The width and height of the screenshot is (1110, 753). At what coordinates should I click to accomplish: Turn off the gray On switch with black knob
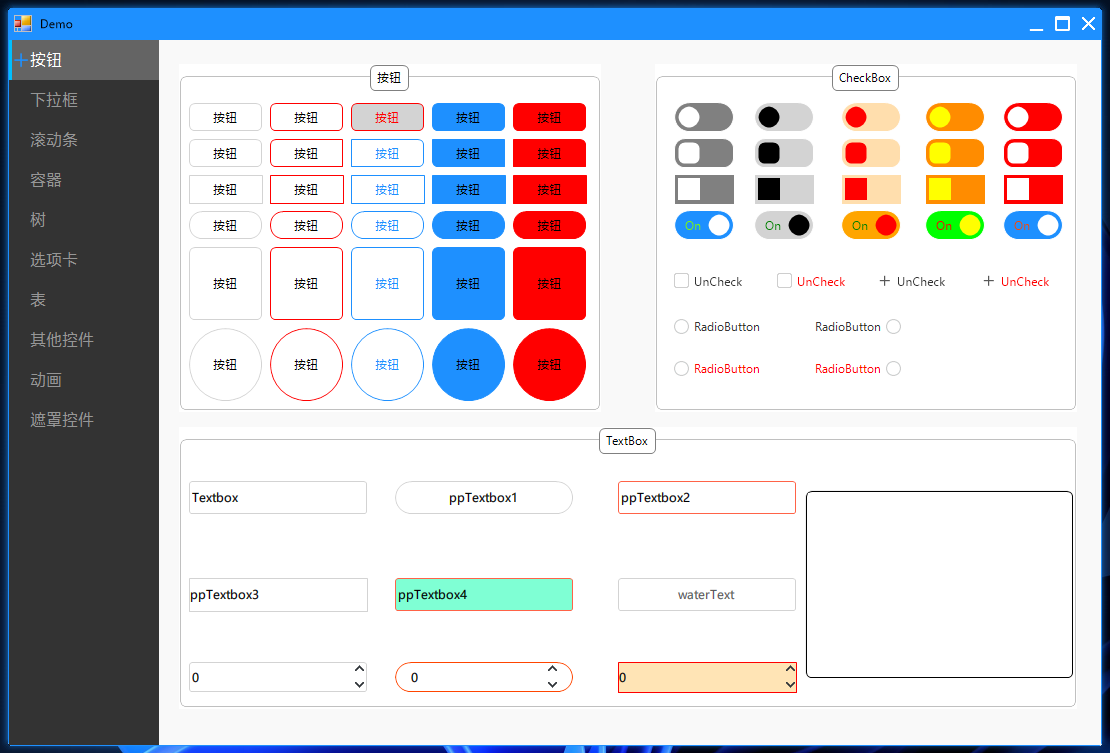tap(784, 225)
